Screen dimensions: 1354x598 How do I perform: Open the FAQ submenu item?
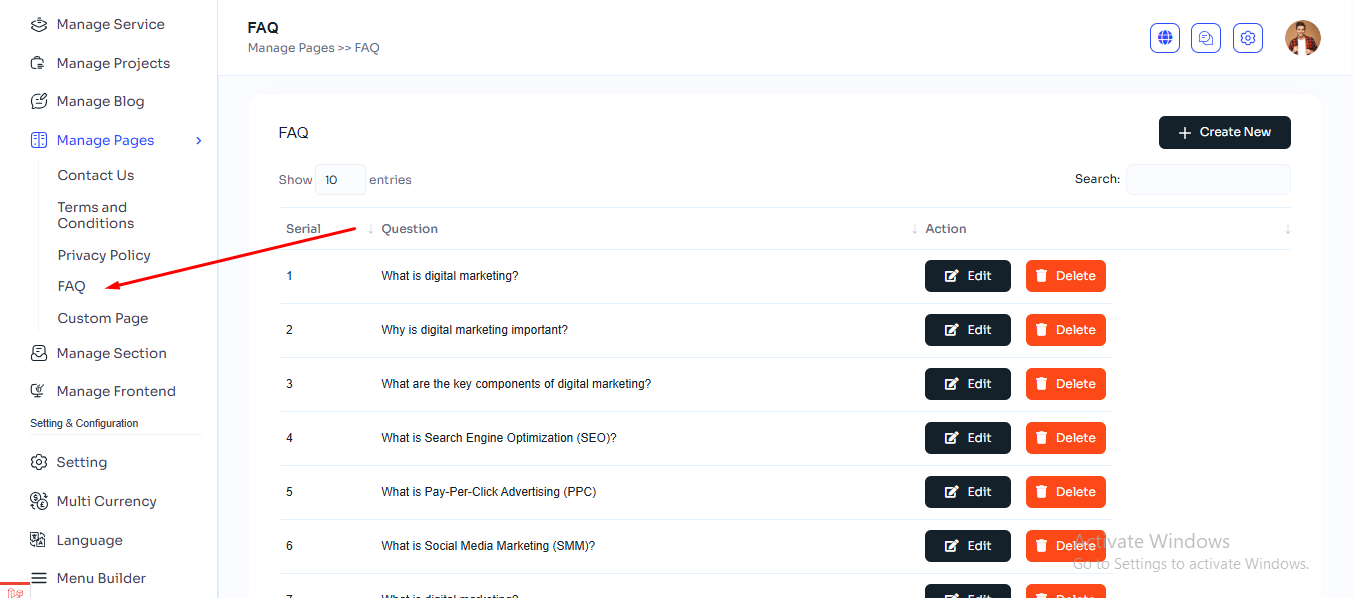(72, 286)
